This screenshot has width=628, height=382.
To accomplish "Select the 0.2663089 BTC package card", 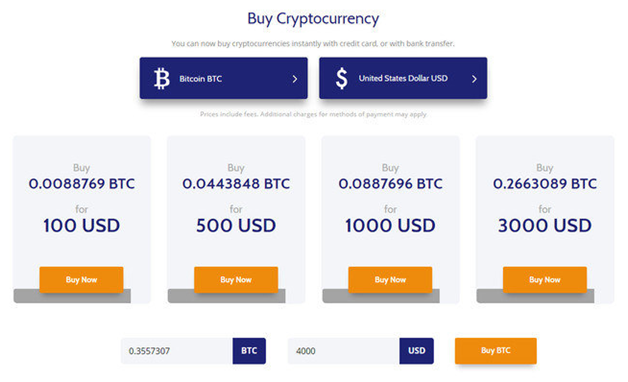I will pyautogui.click(x=545, y=219).
